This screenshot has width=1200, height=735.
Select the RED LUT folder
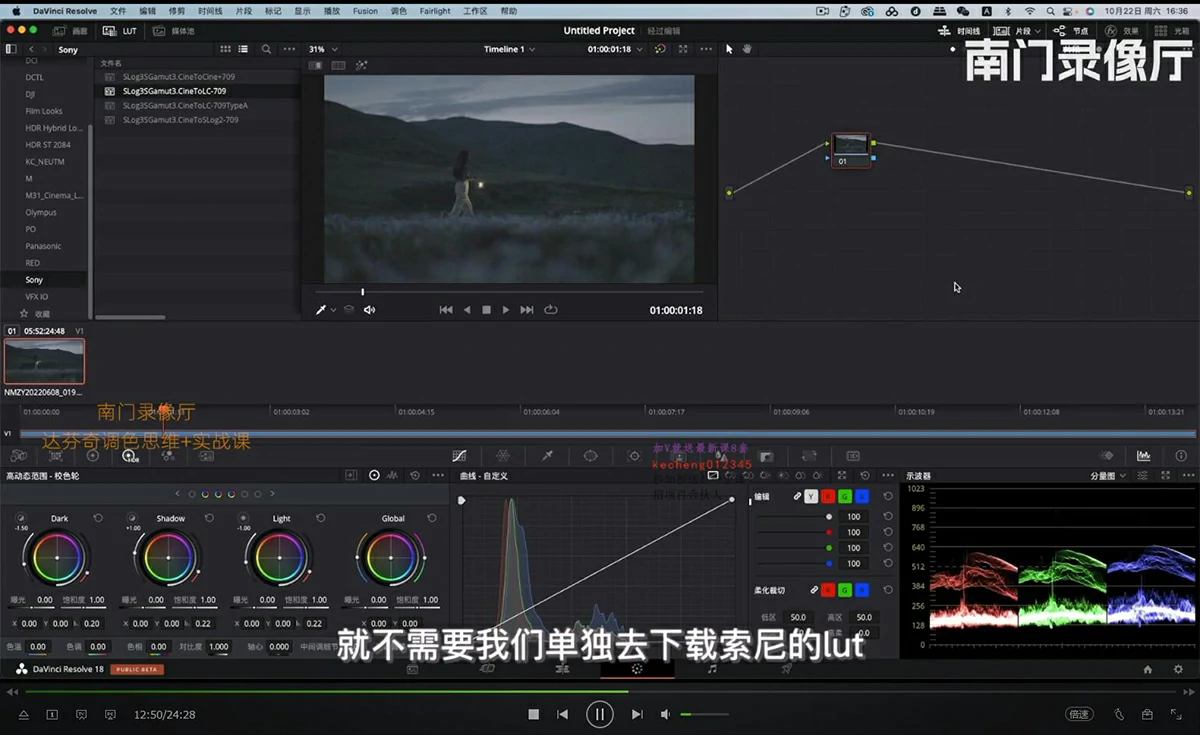(x=33, y=263)
